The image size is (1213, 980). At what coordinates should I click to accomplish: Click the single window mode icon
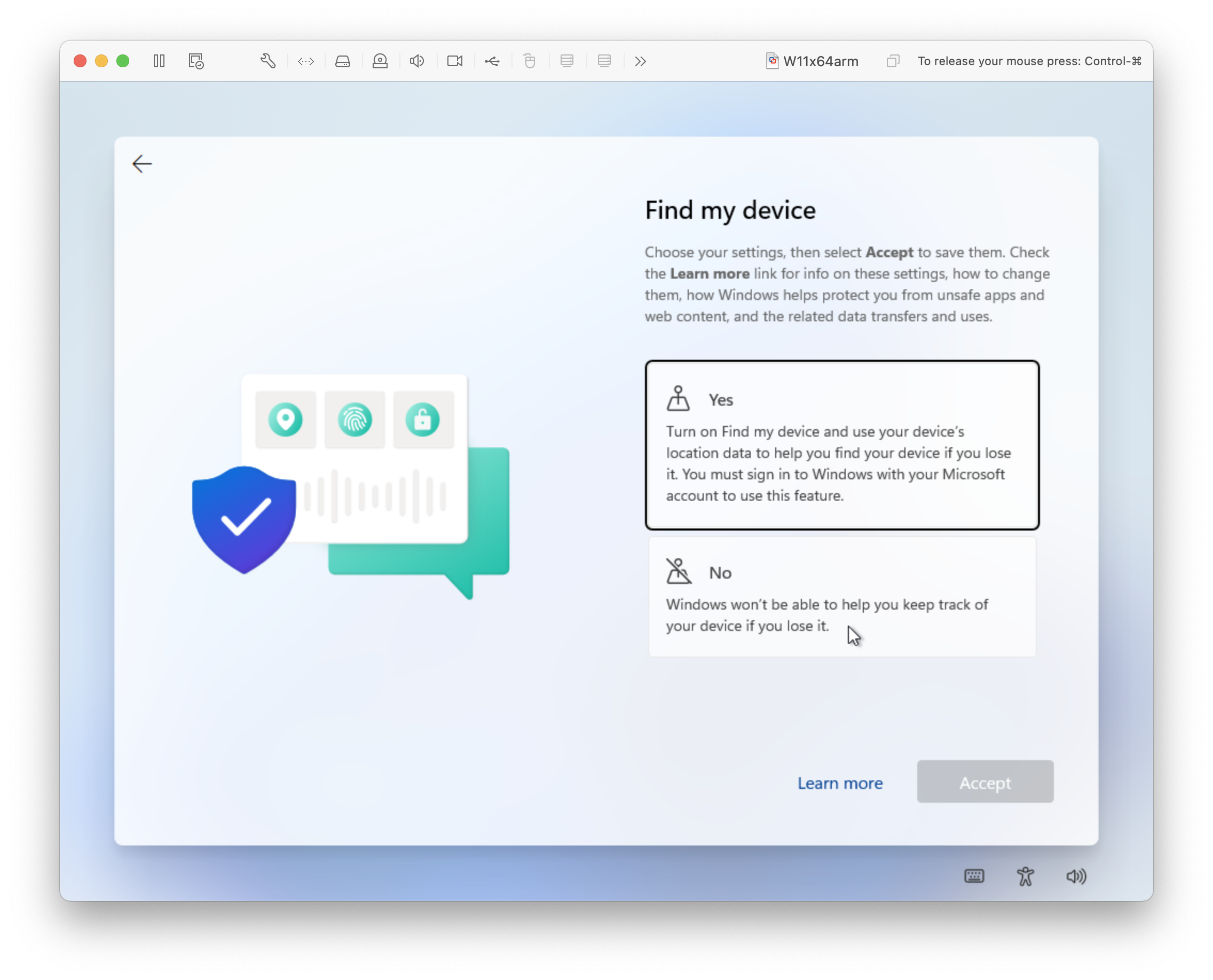892,61
